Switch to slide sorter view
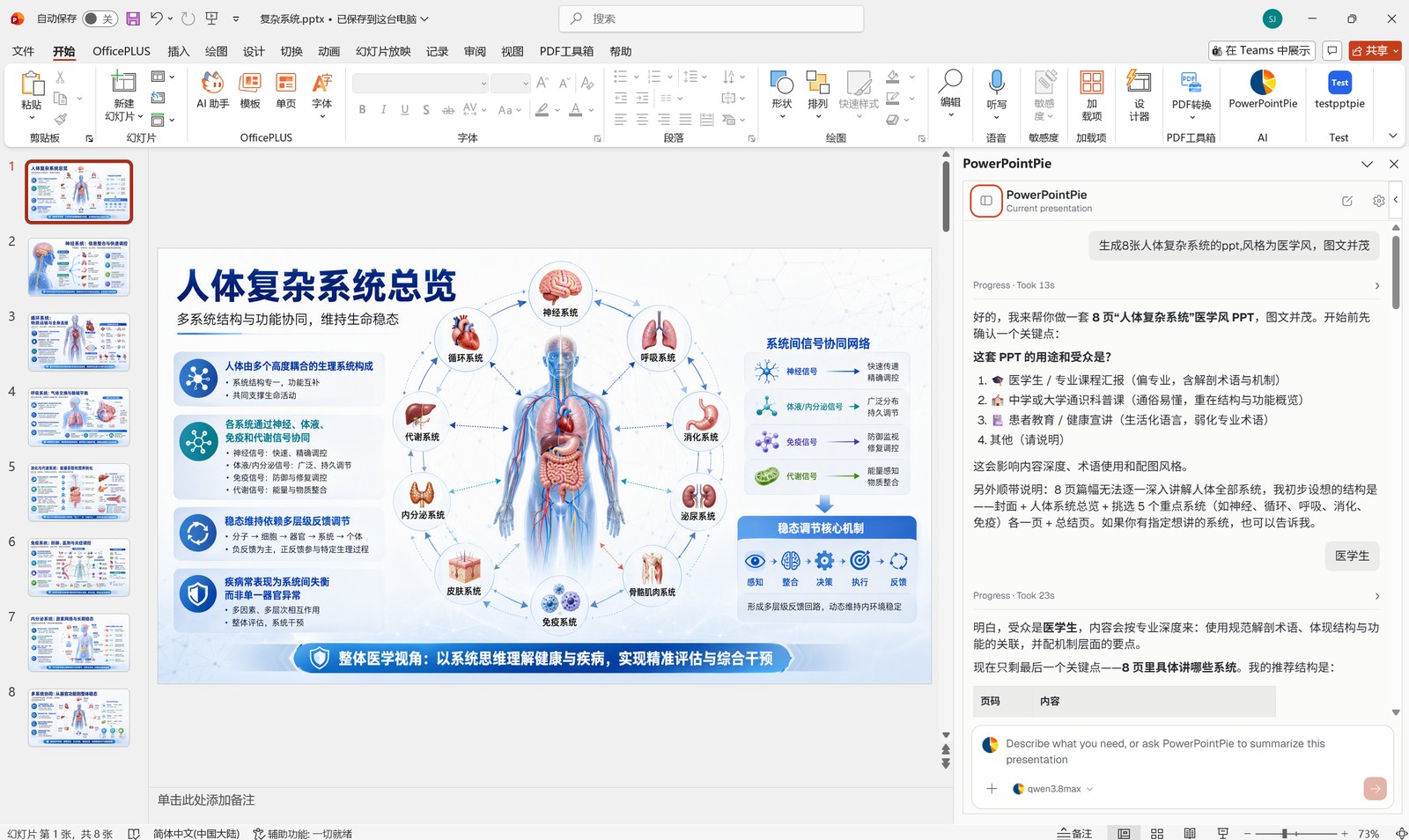Viewport: 1409px width, 840px height. click(x=1157, y=833)
